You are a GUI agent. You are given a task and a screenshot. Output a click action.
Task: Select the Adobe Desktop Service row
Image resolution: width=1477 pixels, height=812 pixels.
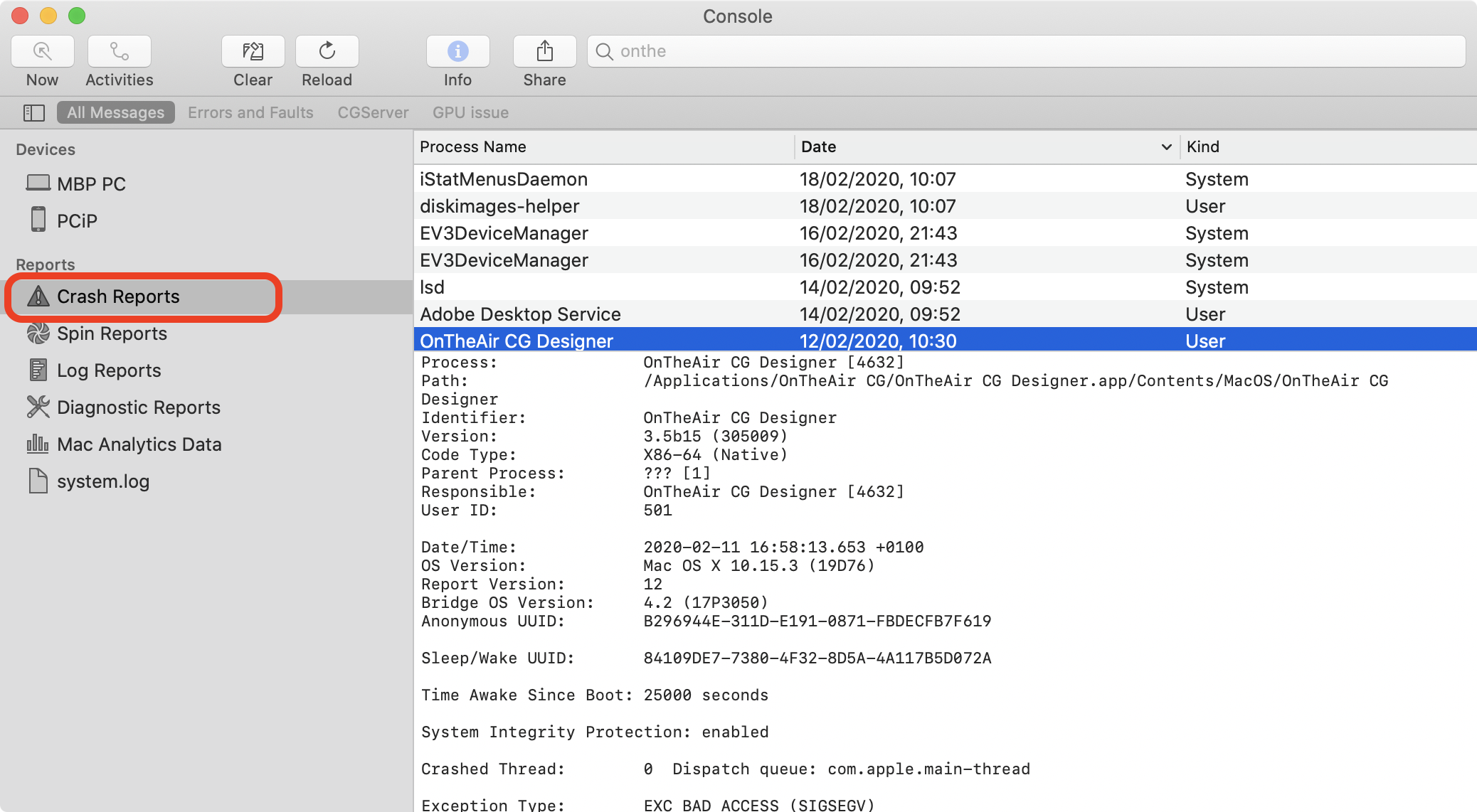pyautogui.click(x=946, y=314)
